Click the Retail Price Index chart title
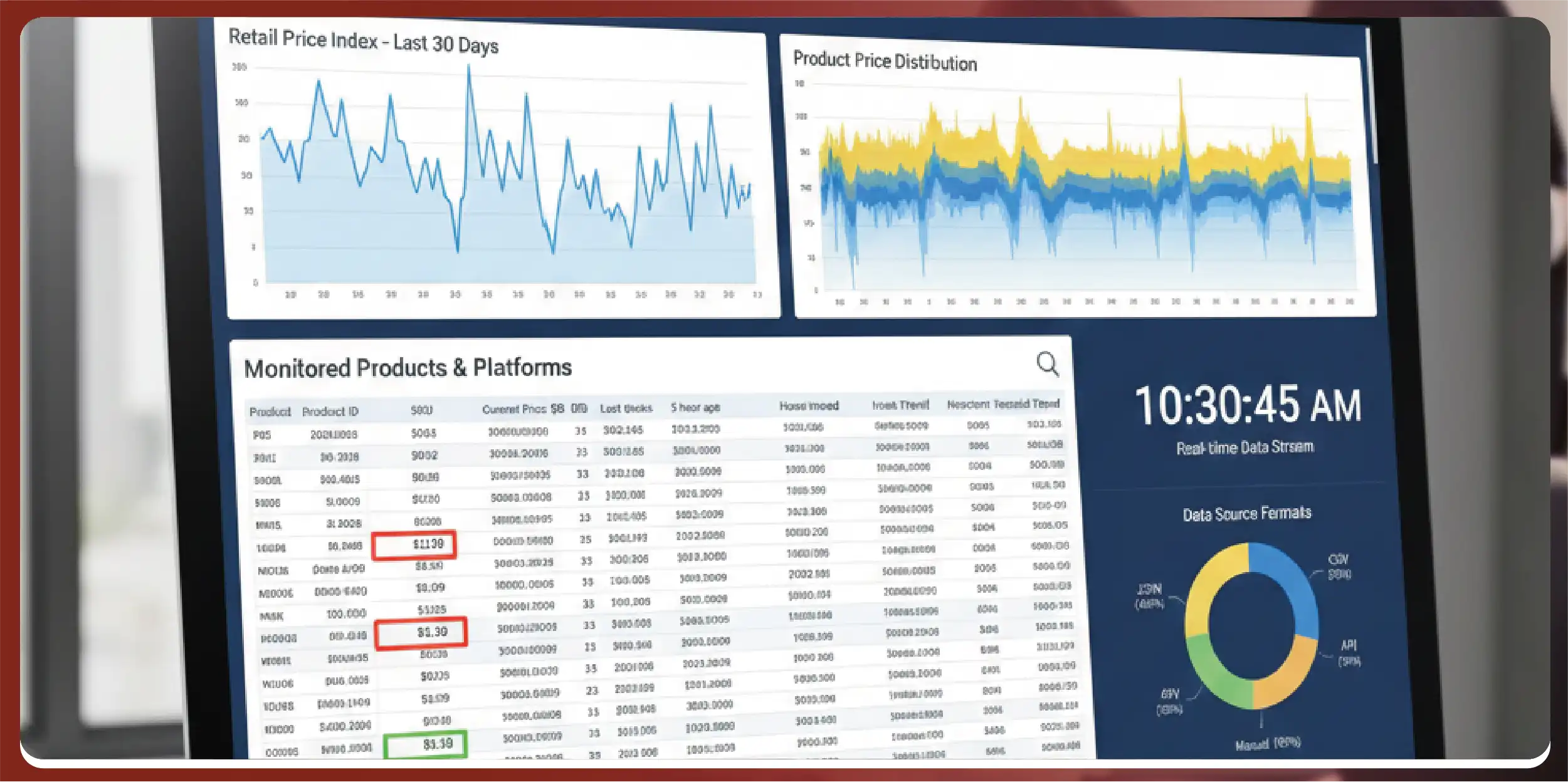Viewport: 1568px width, 782px height. point(363,41)
